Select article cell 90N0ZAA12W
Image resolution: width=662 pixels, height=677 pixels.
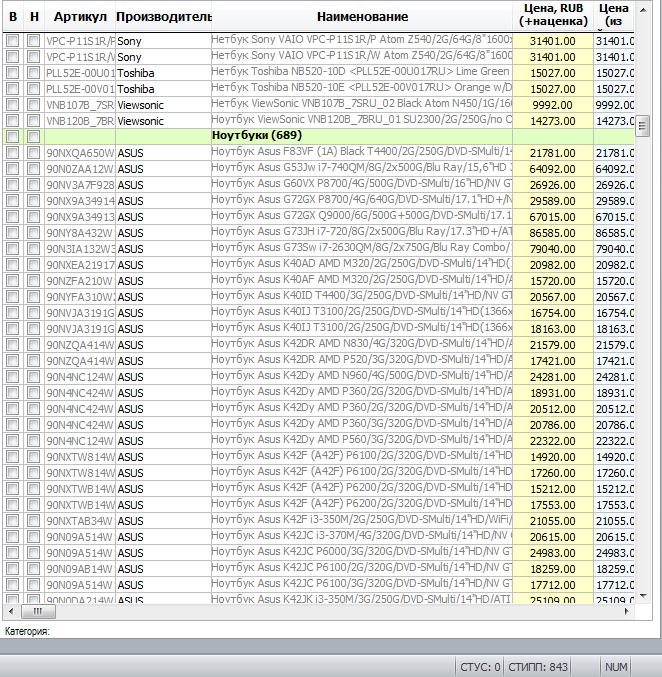(80, 169)
